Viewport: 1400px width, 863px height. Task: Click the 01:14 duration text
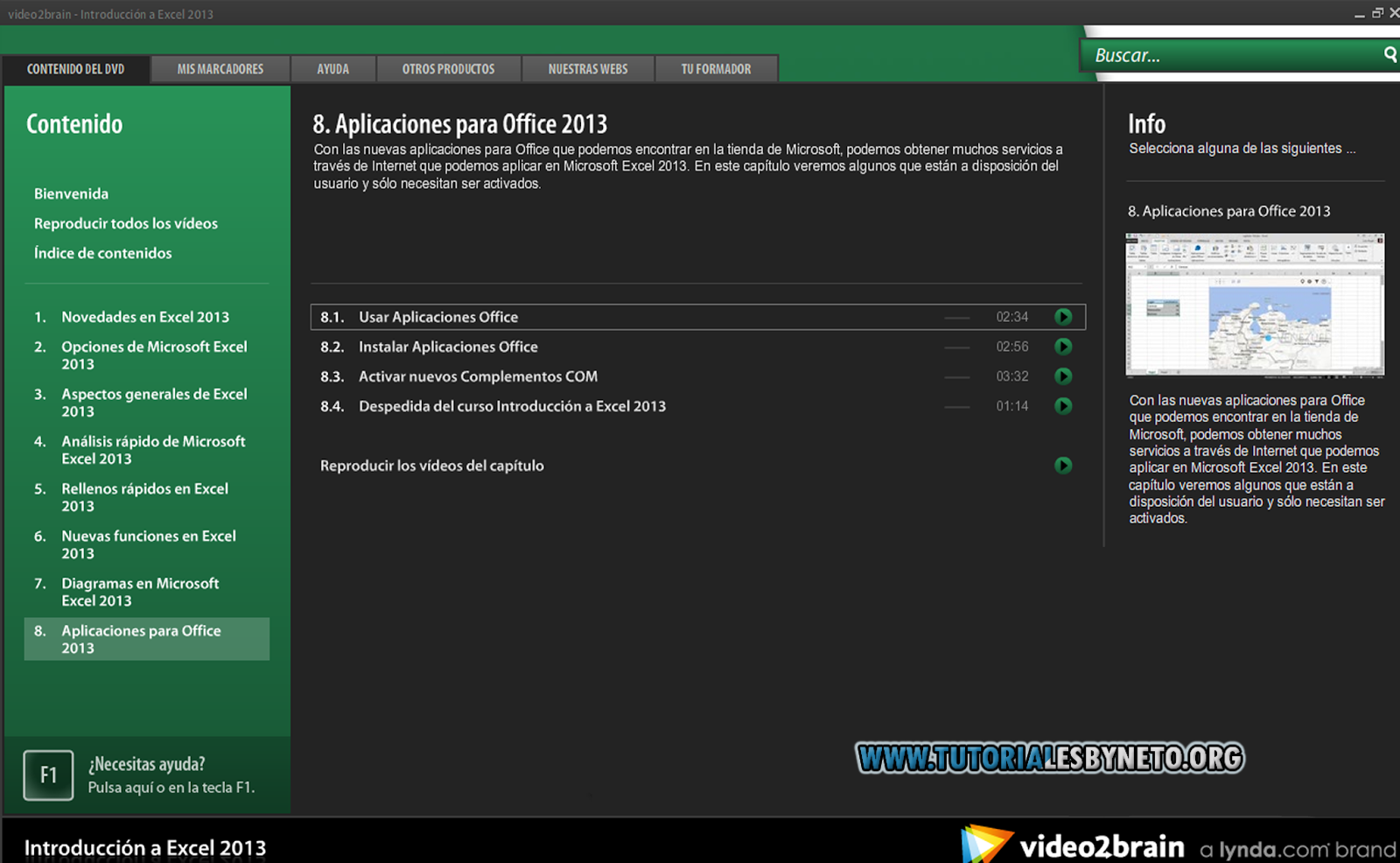(x=1012, y=406)
